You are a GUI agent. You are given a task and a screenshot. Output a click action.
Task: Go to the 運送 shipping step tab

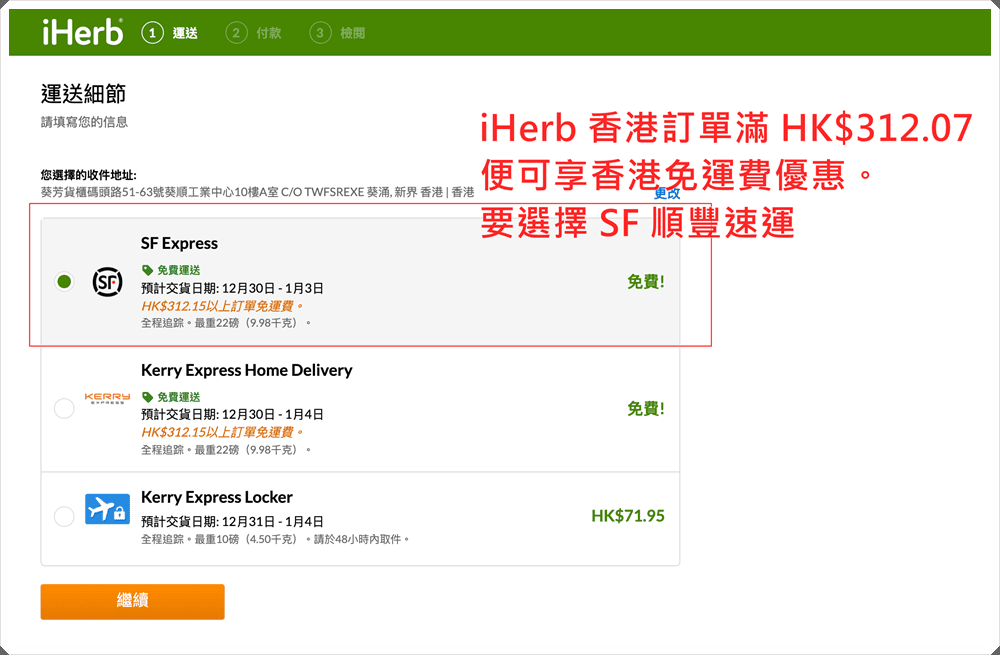185,33
